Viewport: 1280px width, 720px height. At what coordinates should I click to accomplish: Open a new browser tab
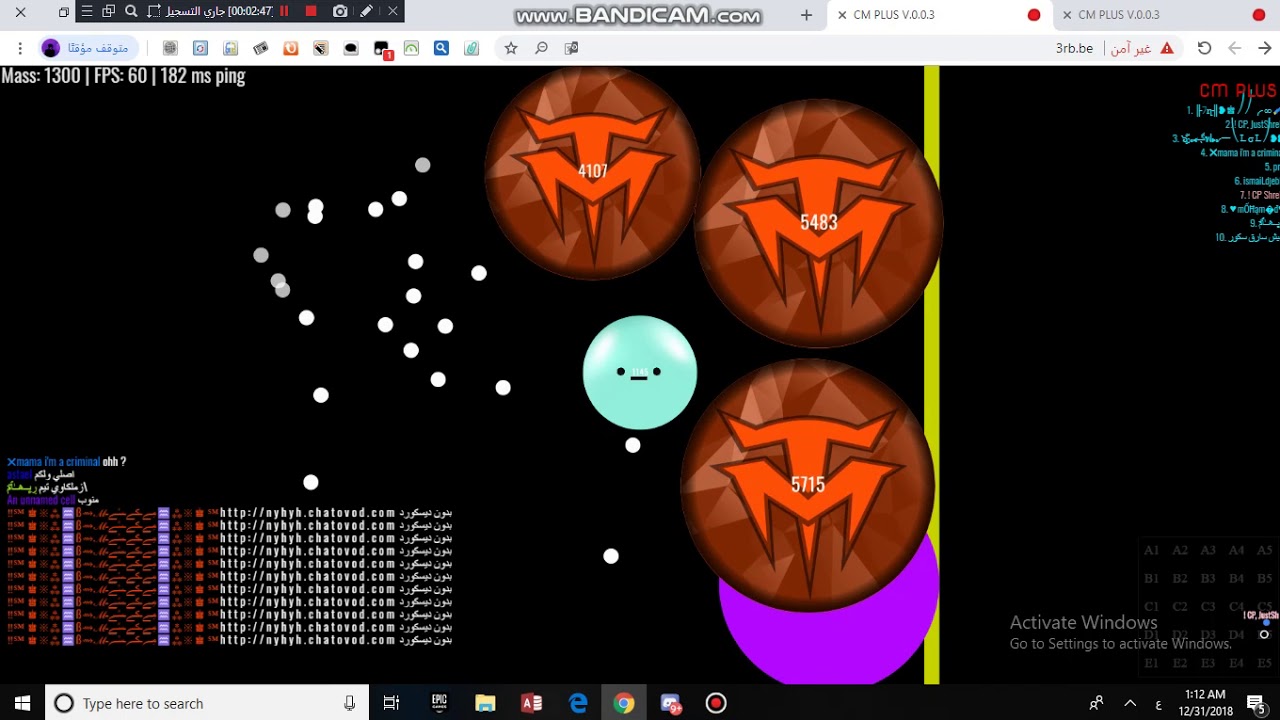pos(807,15)
